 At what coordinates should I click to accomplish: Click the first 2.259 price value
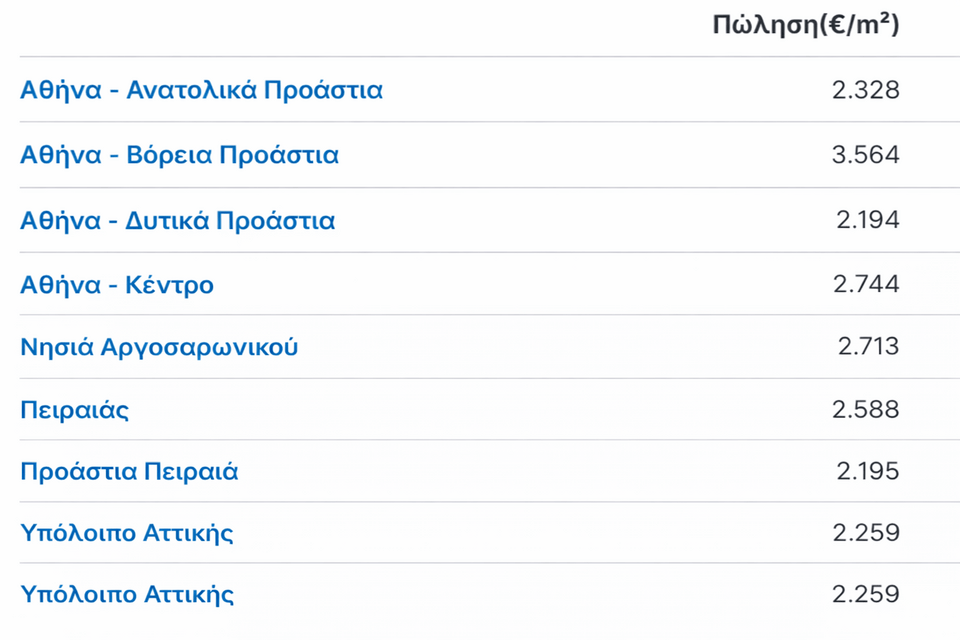click(865, 532)
